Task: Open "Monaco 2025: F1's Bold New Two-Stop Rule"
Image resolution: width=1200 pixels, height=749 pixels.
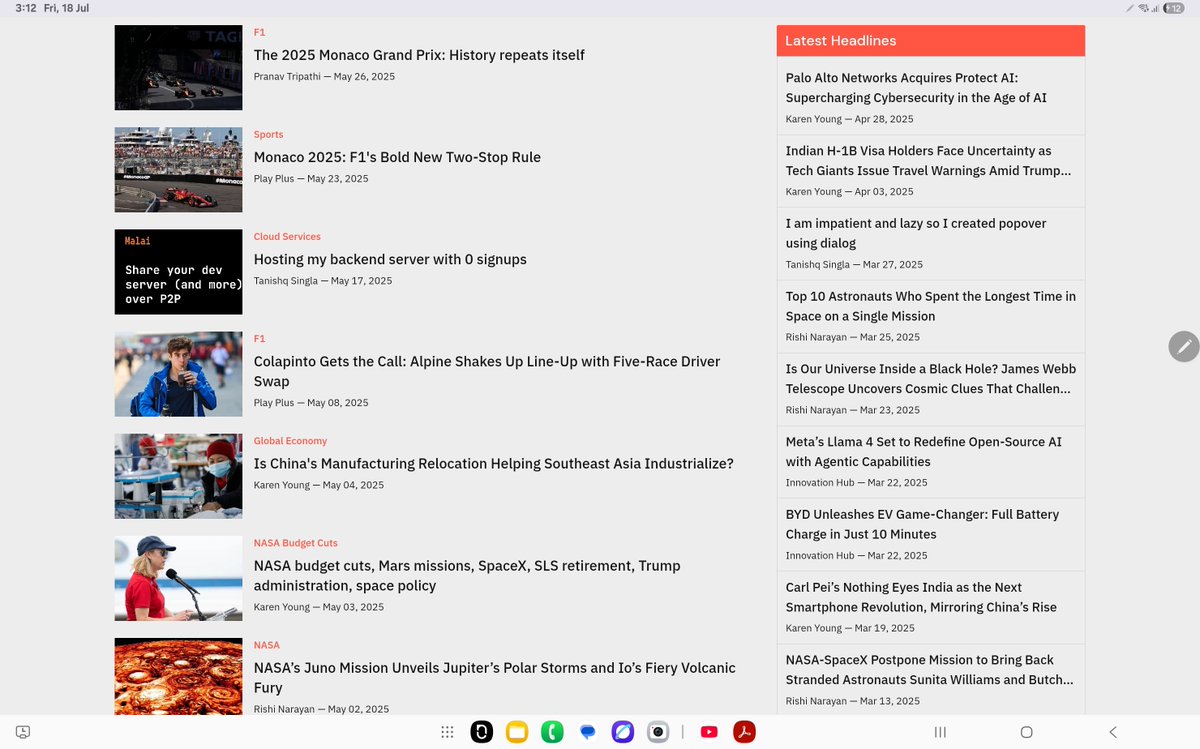Action: (x=397, y=157)
